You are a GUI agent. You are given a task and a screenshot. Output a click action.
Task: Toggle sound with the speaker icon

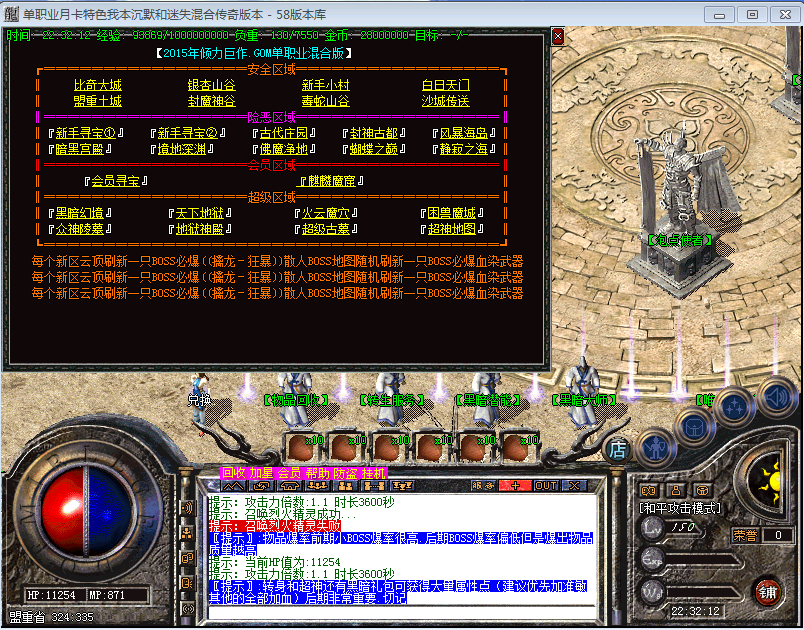tap(776, 397)
